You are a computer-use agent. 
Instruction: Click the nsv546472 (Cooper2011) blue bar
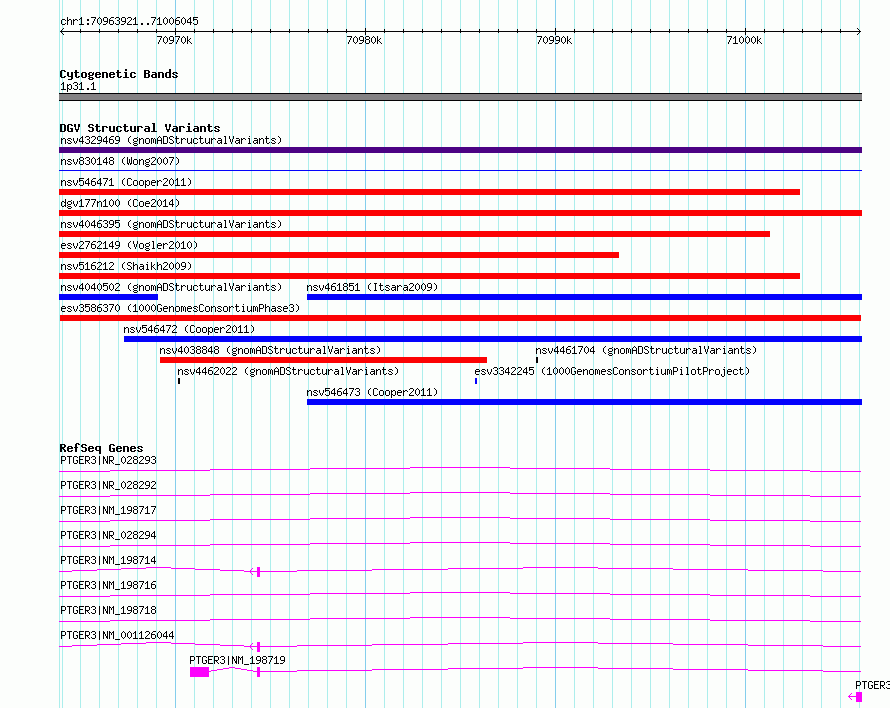pos(493,339)
